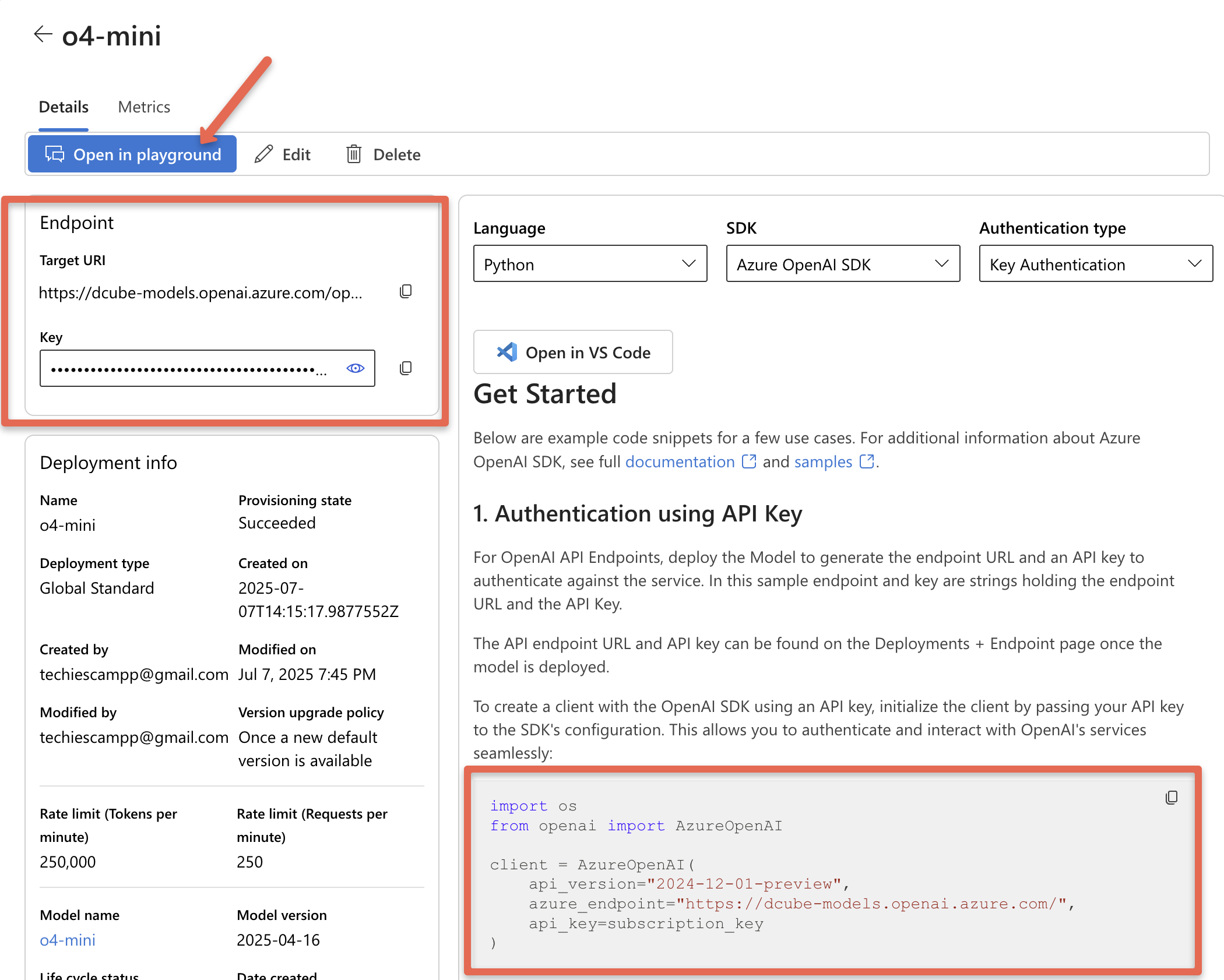Viewport: 1224px width, 980px height.
Task: Open the SDK dropdown showing Azure OpenAI SDK
Action: (842, 264)
